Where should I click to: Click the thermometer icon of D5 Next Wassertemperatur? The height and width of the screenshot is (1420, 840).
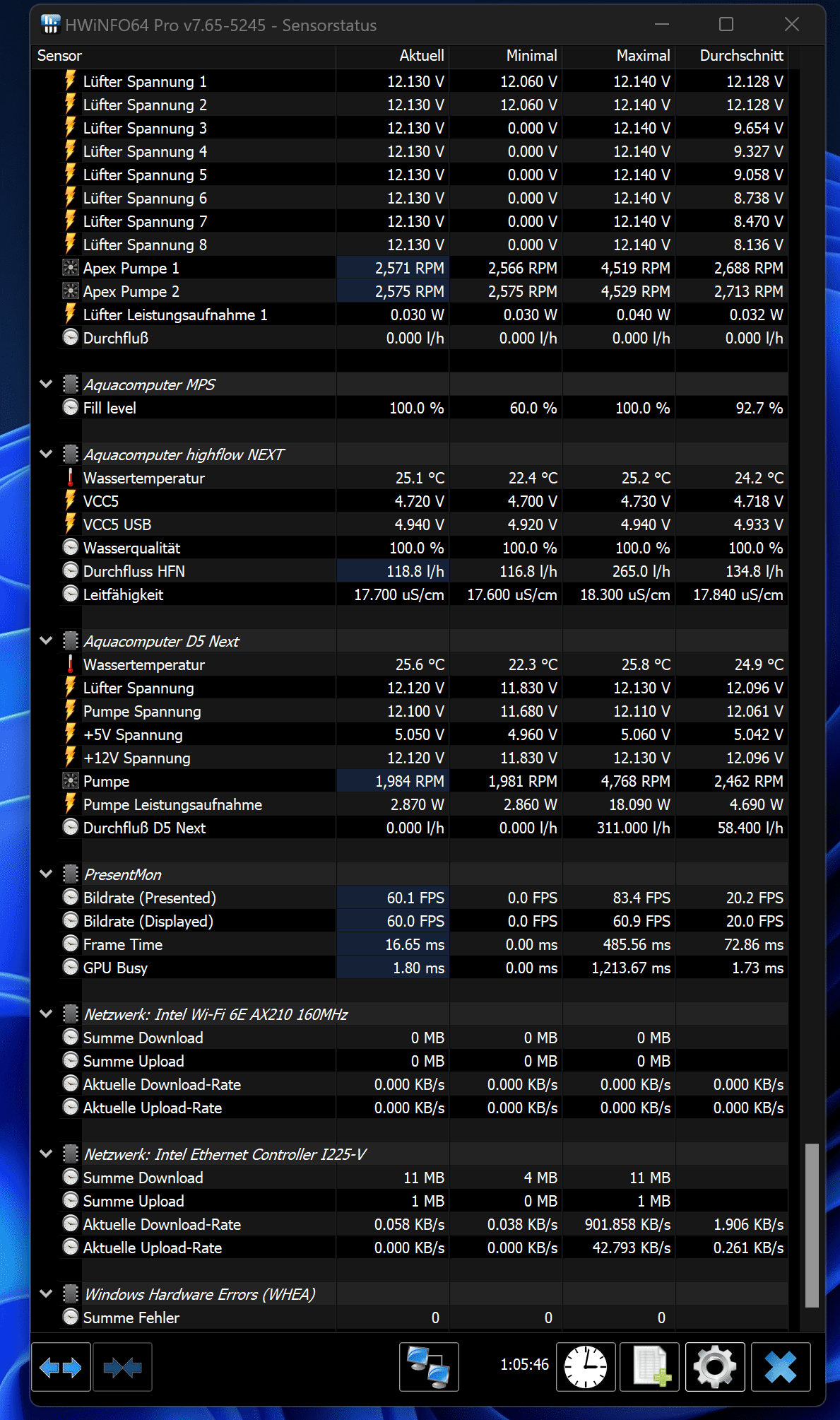71,664
